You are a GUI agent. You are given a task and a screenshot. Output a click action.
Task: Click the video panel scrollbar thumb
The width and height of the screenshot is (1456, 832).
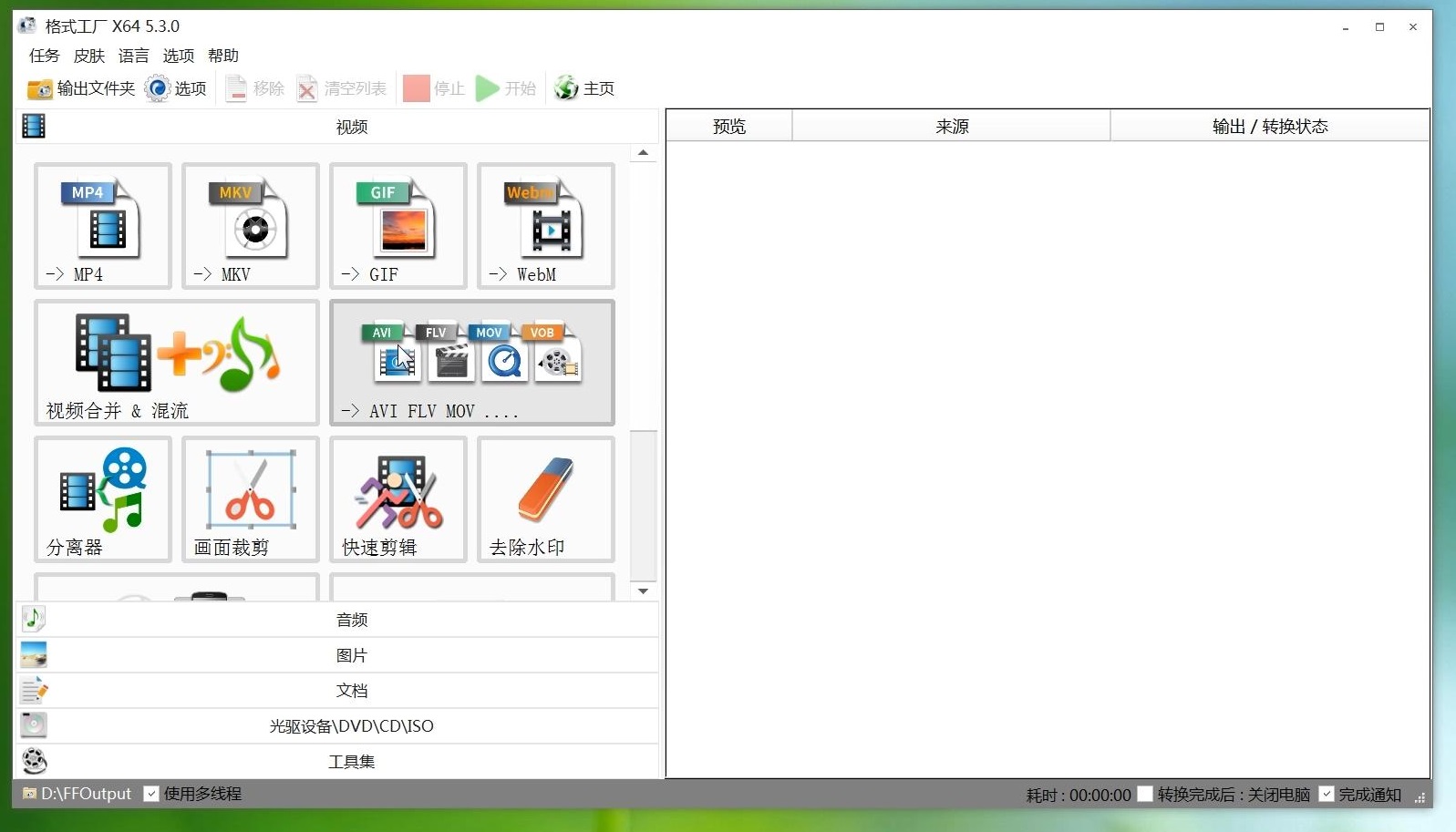644,505
